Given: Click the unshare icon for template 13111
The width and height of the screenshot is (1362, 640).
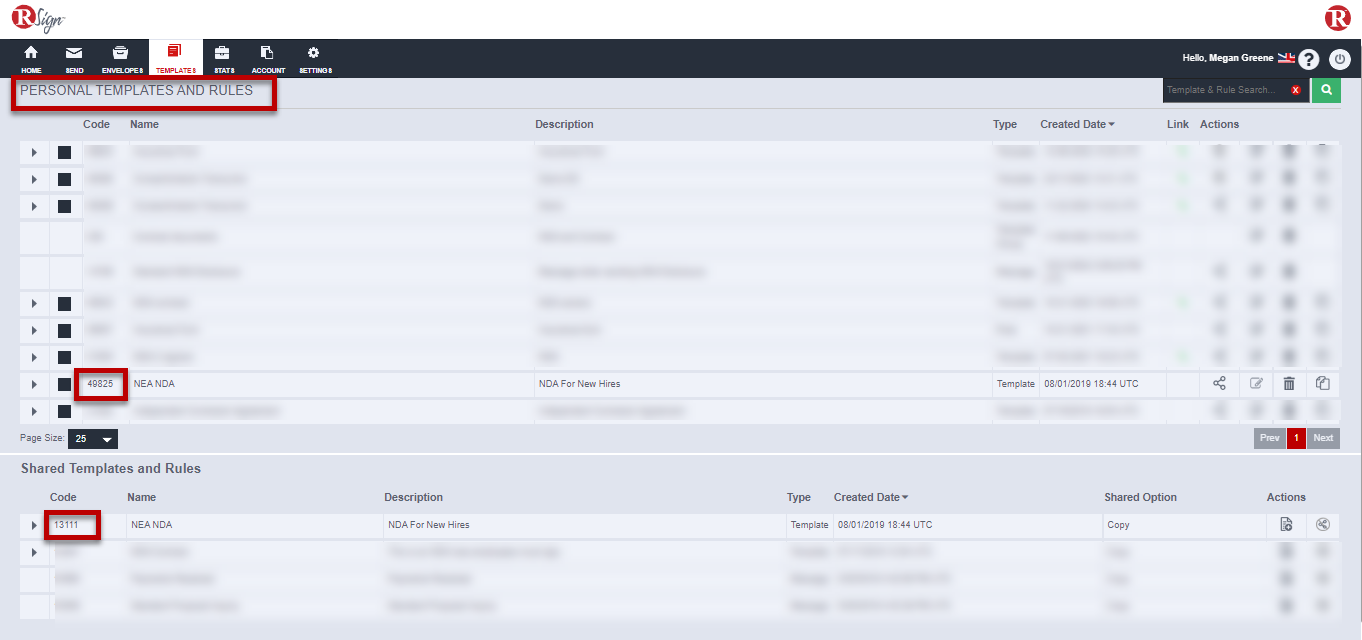Looking at the screenshot, I should 1323,524.
